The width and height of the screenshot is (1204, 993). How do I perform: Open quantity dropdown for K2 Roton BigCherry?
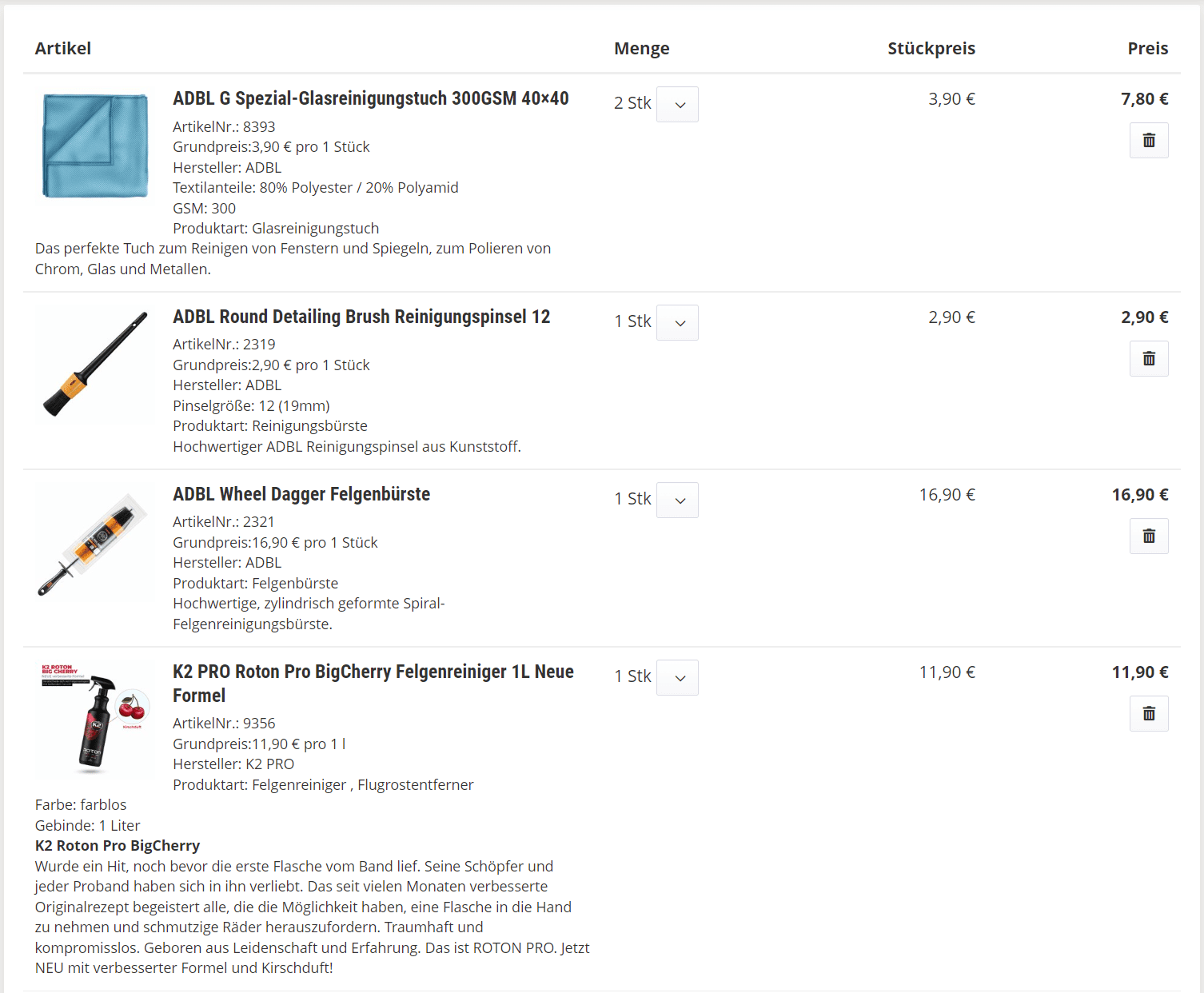(677, 678)
